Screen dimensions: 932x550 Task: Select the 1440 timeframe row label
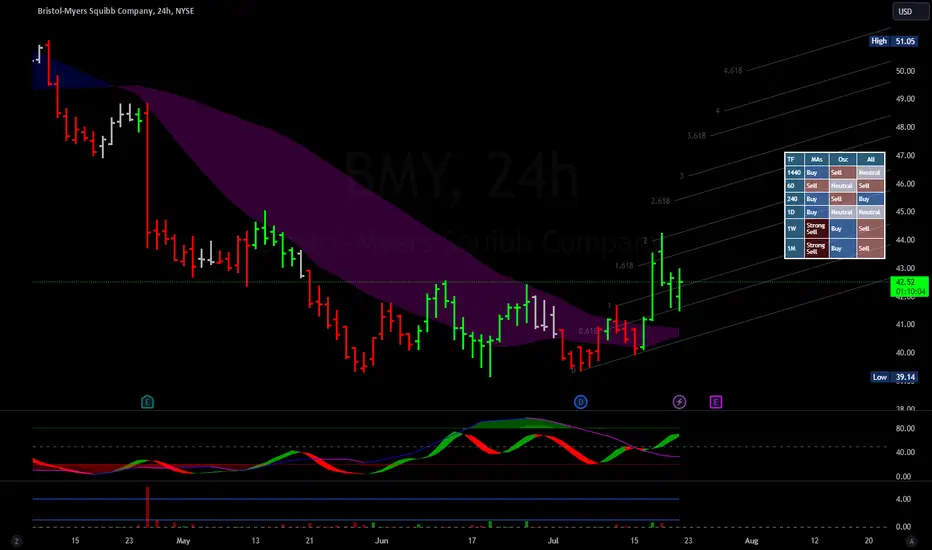pyautogui.click(x=795, y=172)
